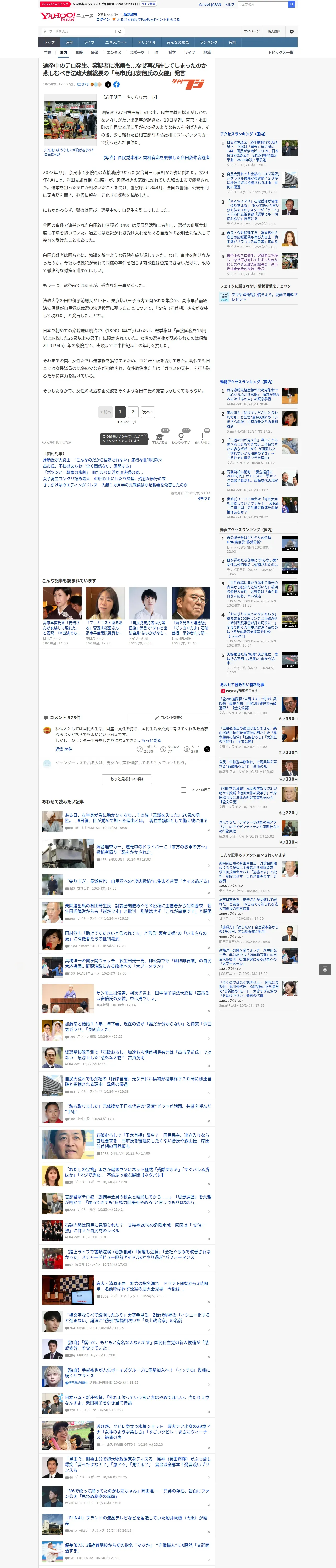Open related article 蓮舫氏が大炎上 link
This screenshot has height=1568, width=336.
pos(102,460)
